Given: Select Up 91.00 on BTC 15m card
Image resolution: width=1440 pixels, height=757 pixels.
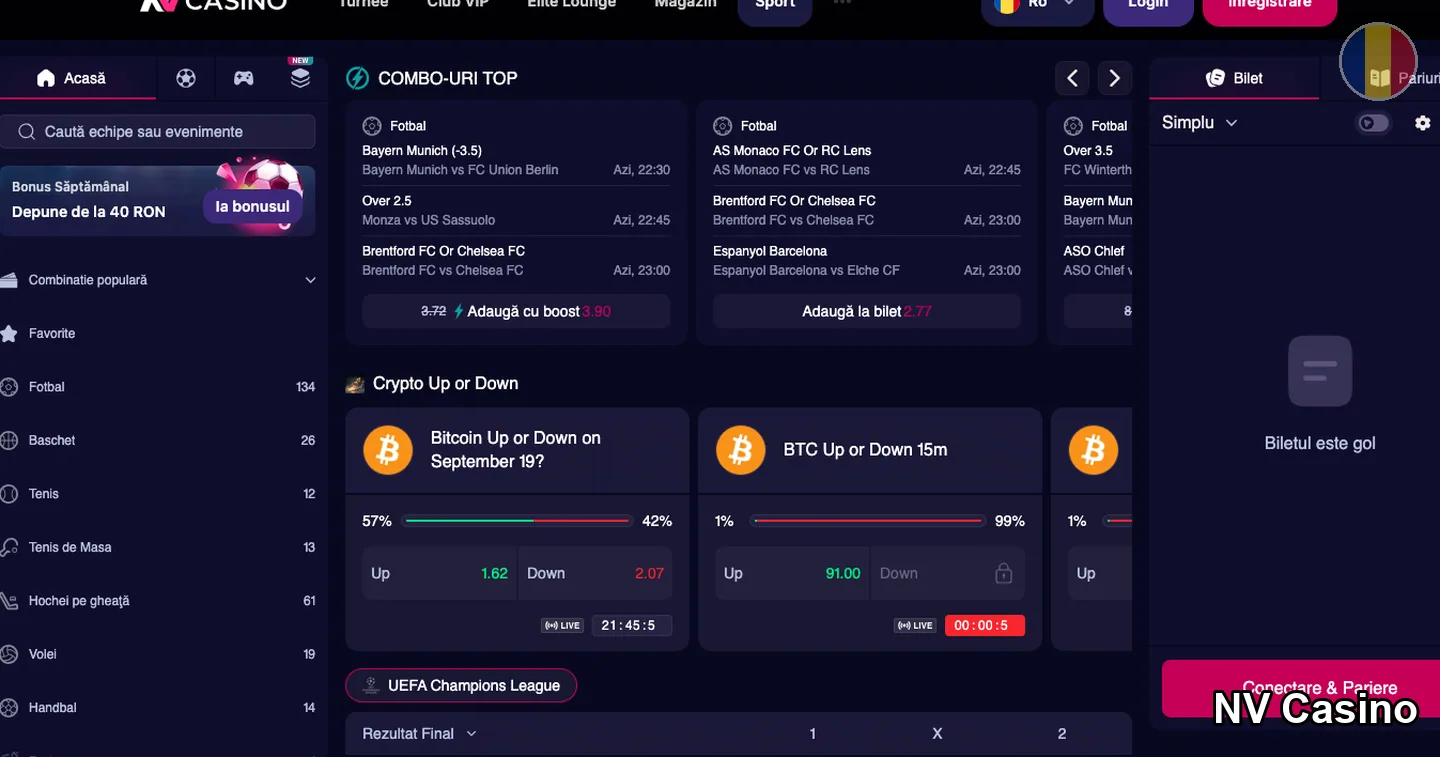Looking at the screenshot, I should pyautogui.click(x=792, y=573).
